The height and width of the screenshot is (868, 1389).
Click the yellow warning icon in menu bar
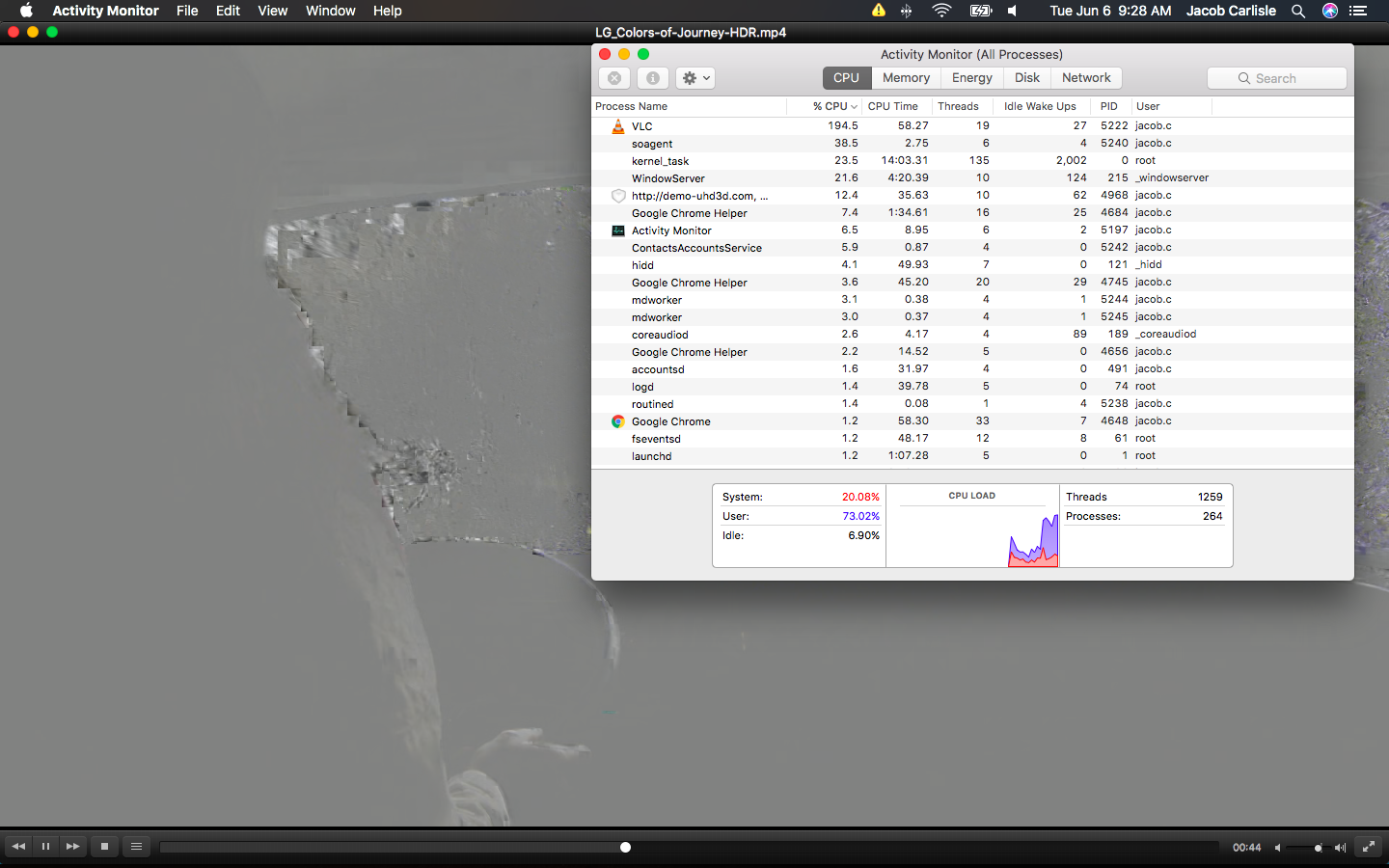click(878, 11)
